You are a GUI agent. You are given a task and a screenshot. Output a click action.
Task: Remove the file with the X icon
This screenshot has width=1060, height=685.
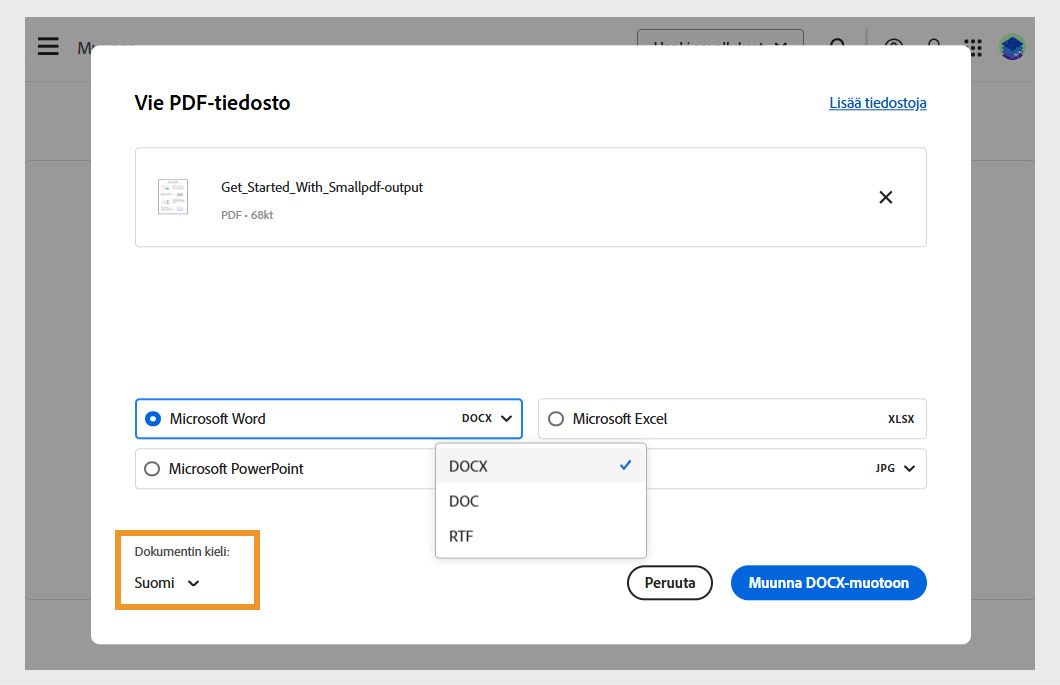[x=885, y=197]
